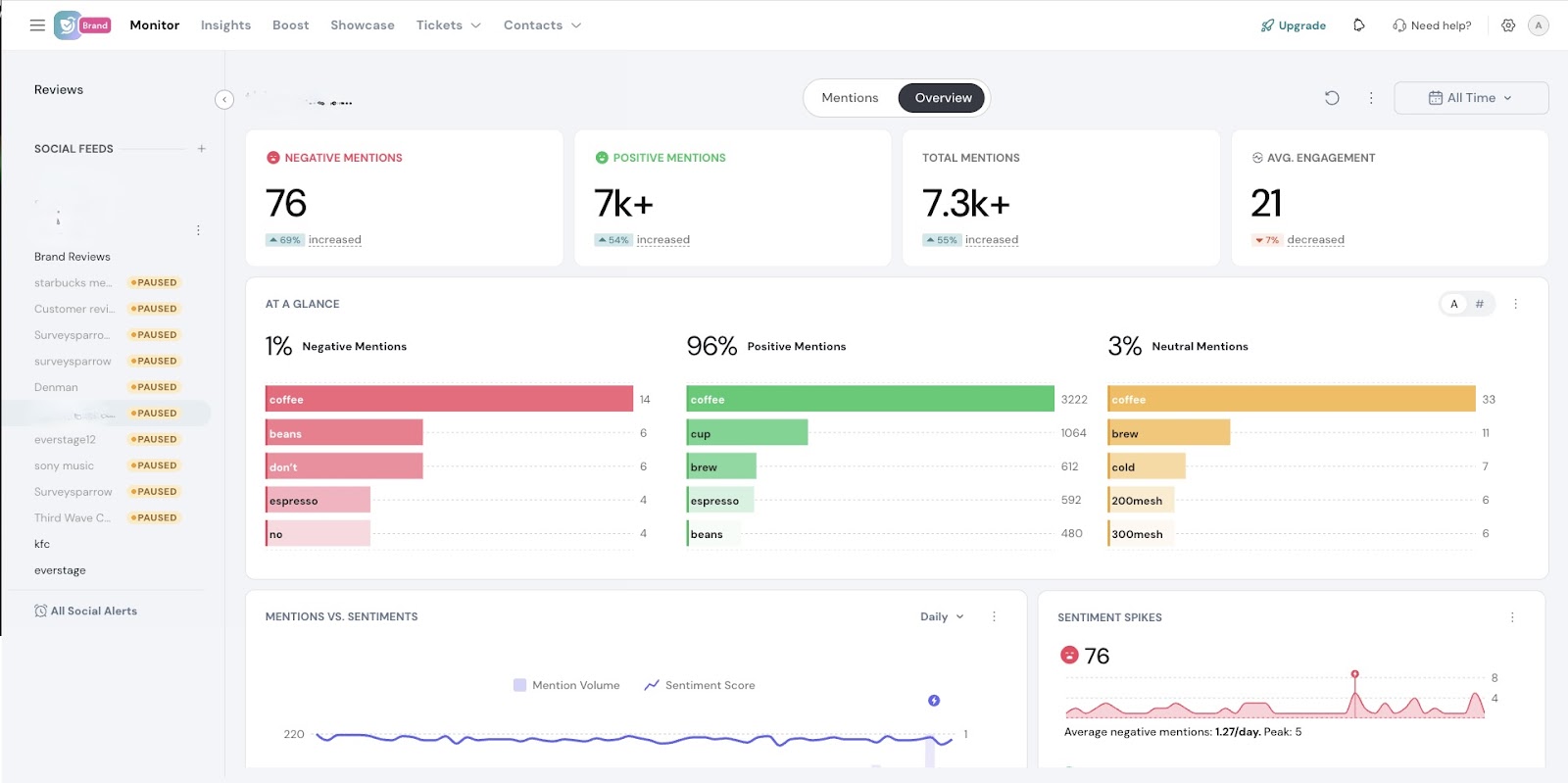Open Sentiment Spikes more options menu

[1512, 617]
